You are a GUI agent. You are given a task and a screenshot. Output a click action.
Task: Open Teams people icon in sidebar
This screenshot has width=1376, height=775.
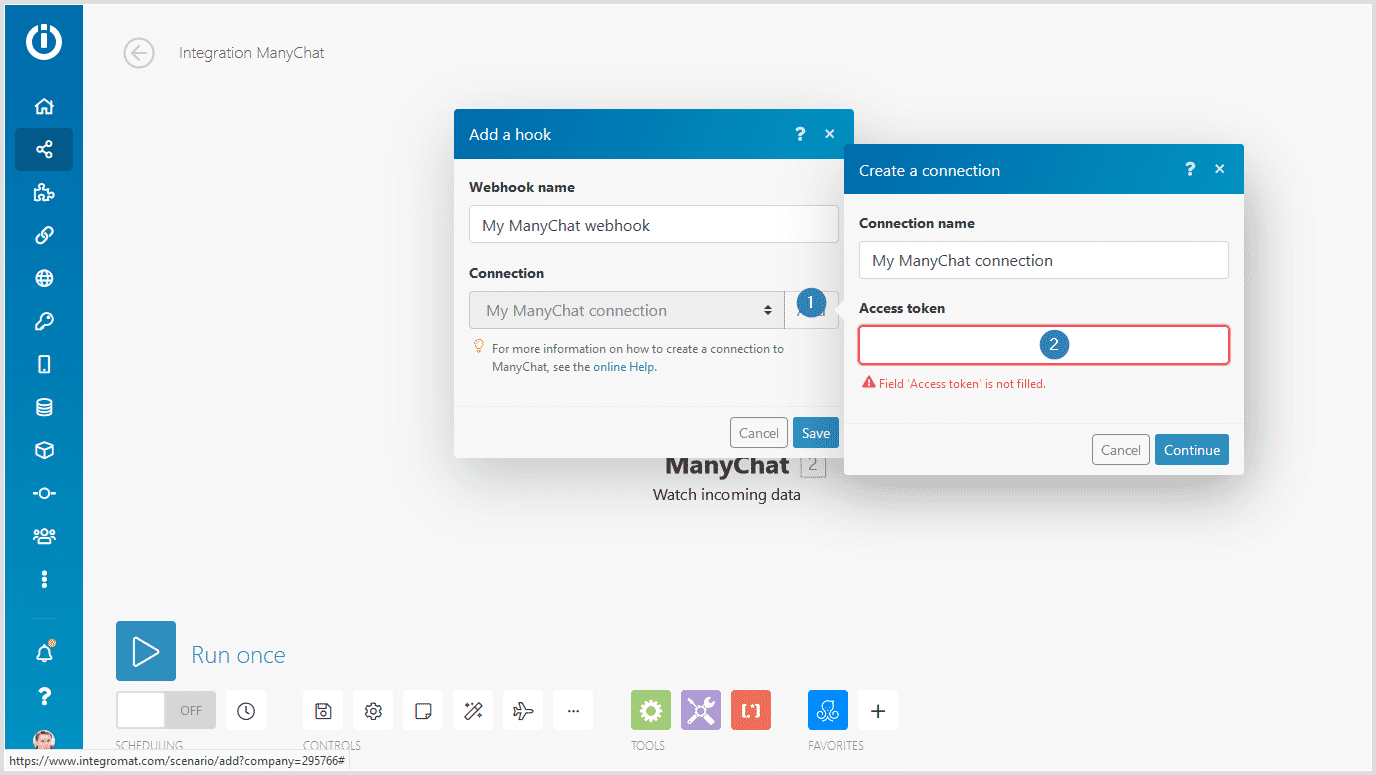pos(44,536)
